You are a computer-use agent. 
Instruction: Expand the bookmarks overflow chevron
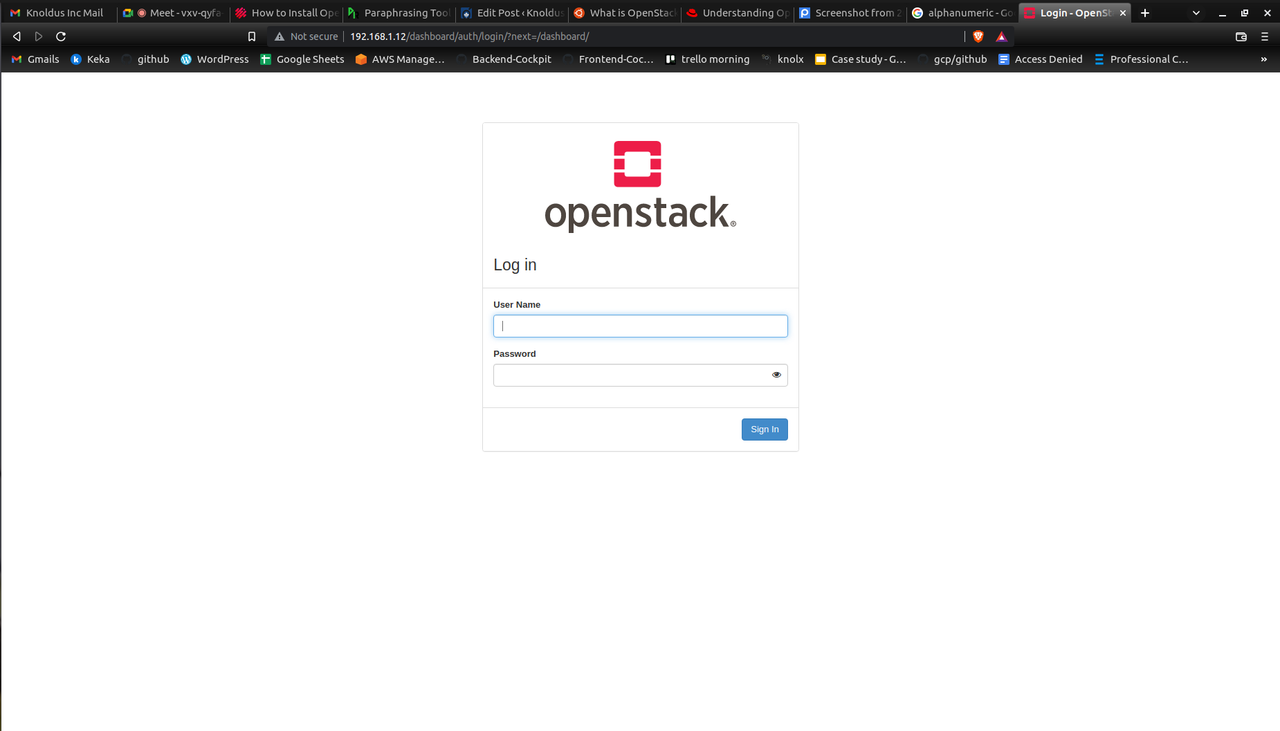[x=1265, y=59]
